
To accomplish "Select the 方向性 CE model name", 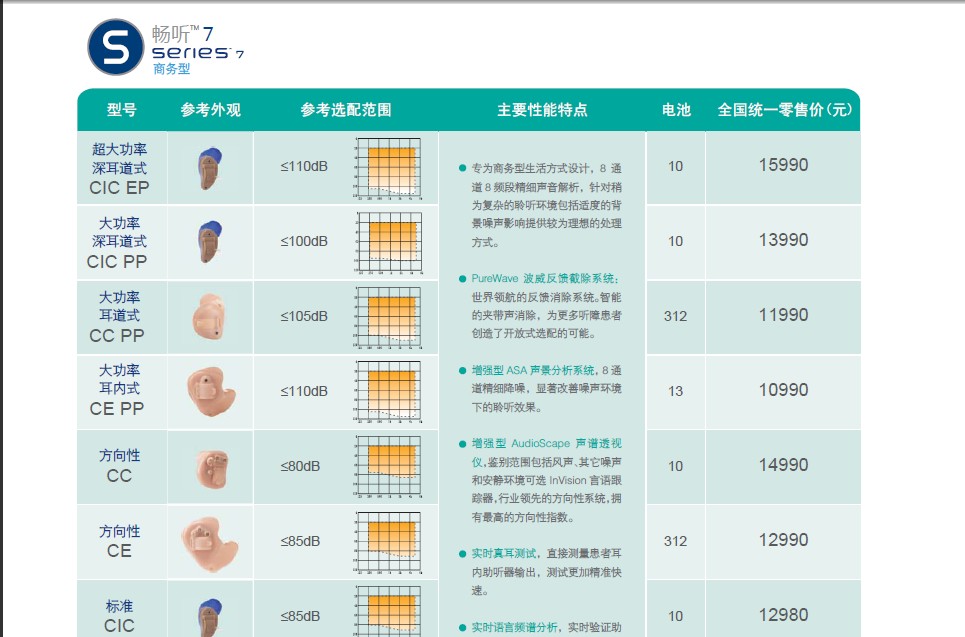I will [119, 540].
